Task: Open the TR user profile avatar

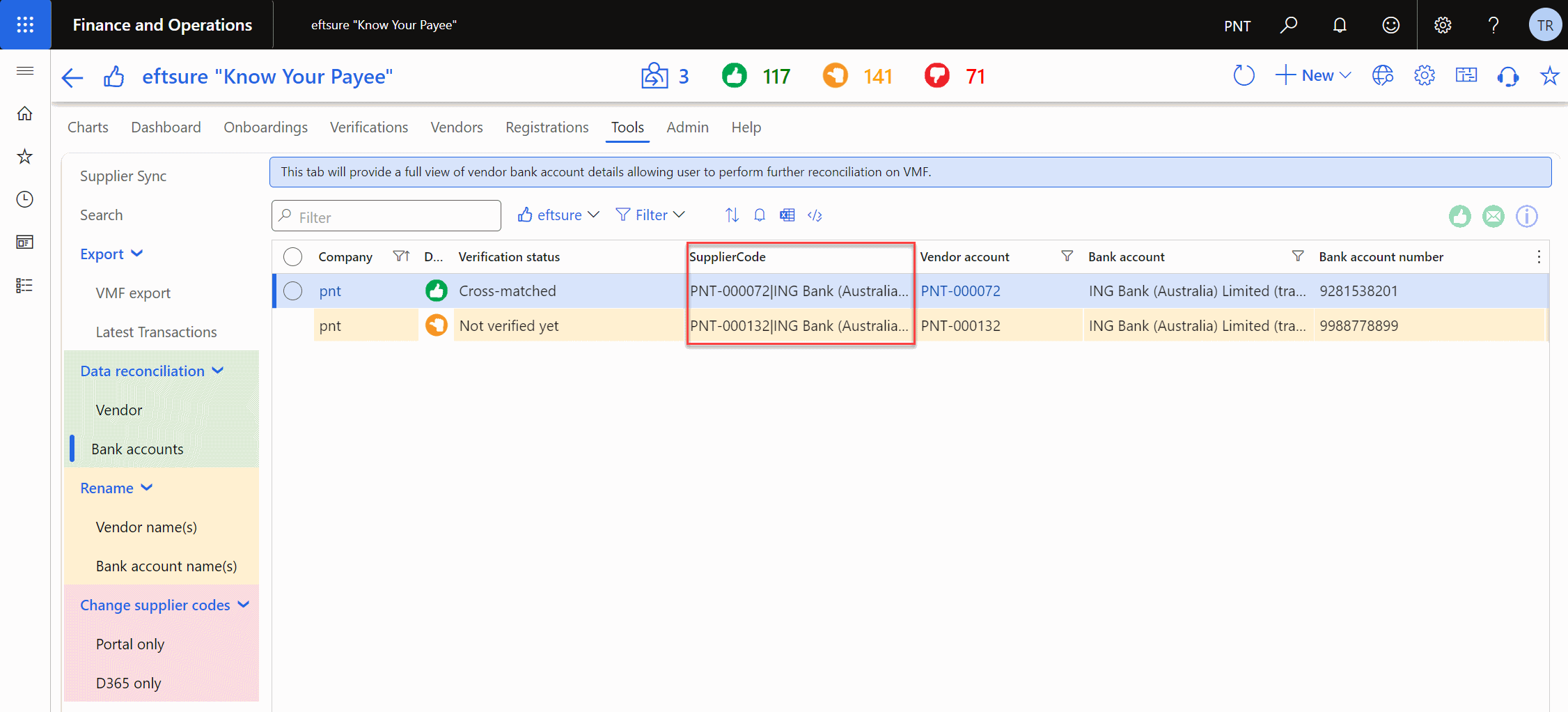Action: [1545, 25]
